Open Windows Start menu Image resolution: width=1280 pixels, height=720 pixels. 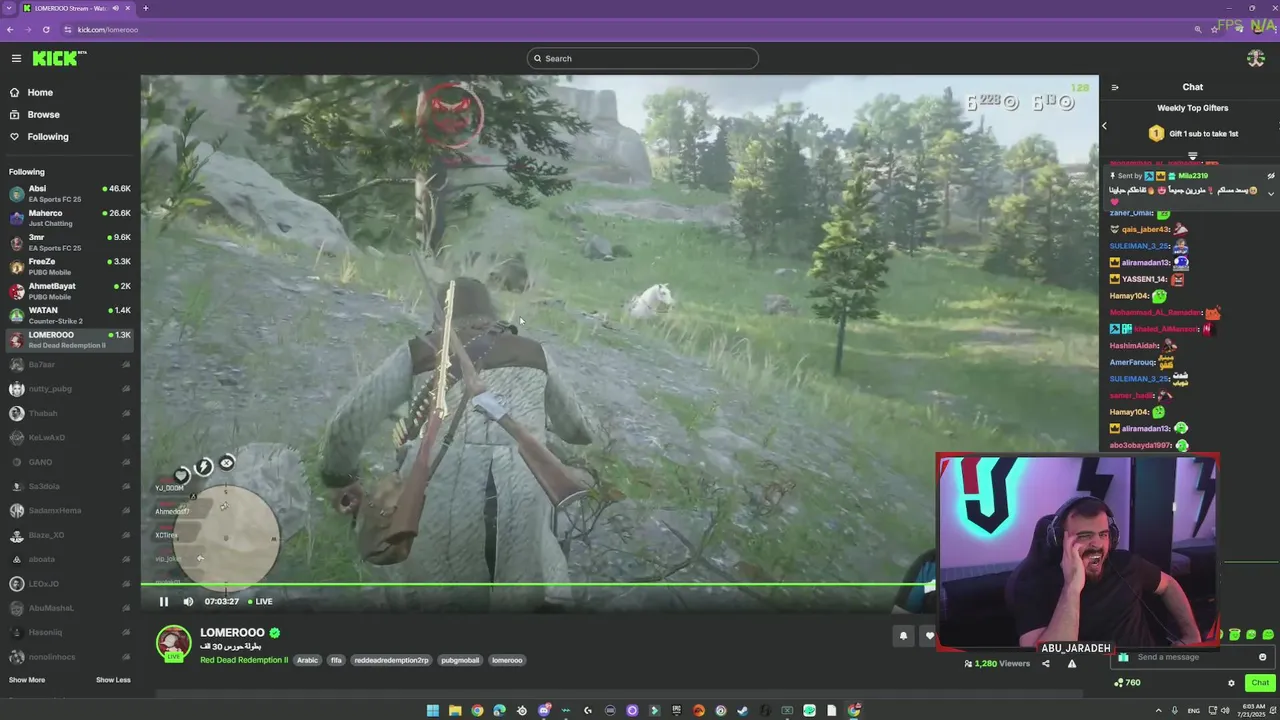coord(432,711)
